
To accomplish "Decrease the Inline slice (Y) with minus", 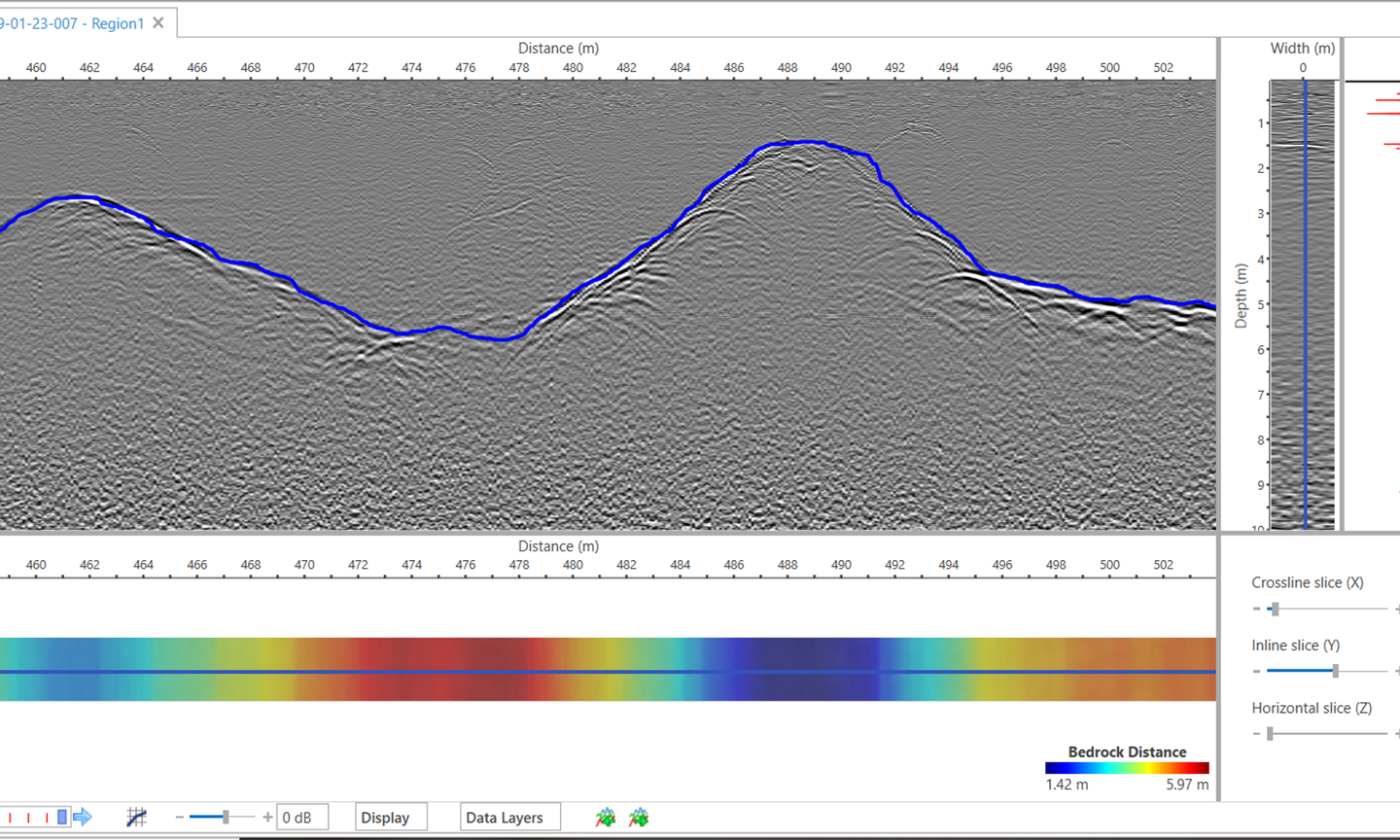I will (1256, 672).
